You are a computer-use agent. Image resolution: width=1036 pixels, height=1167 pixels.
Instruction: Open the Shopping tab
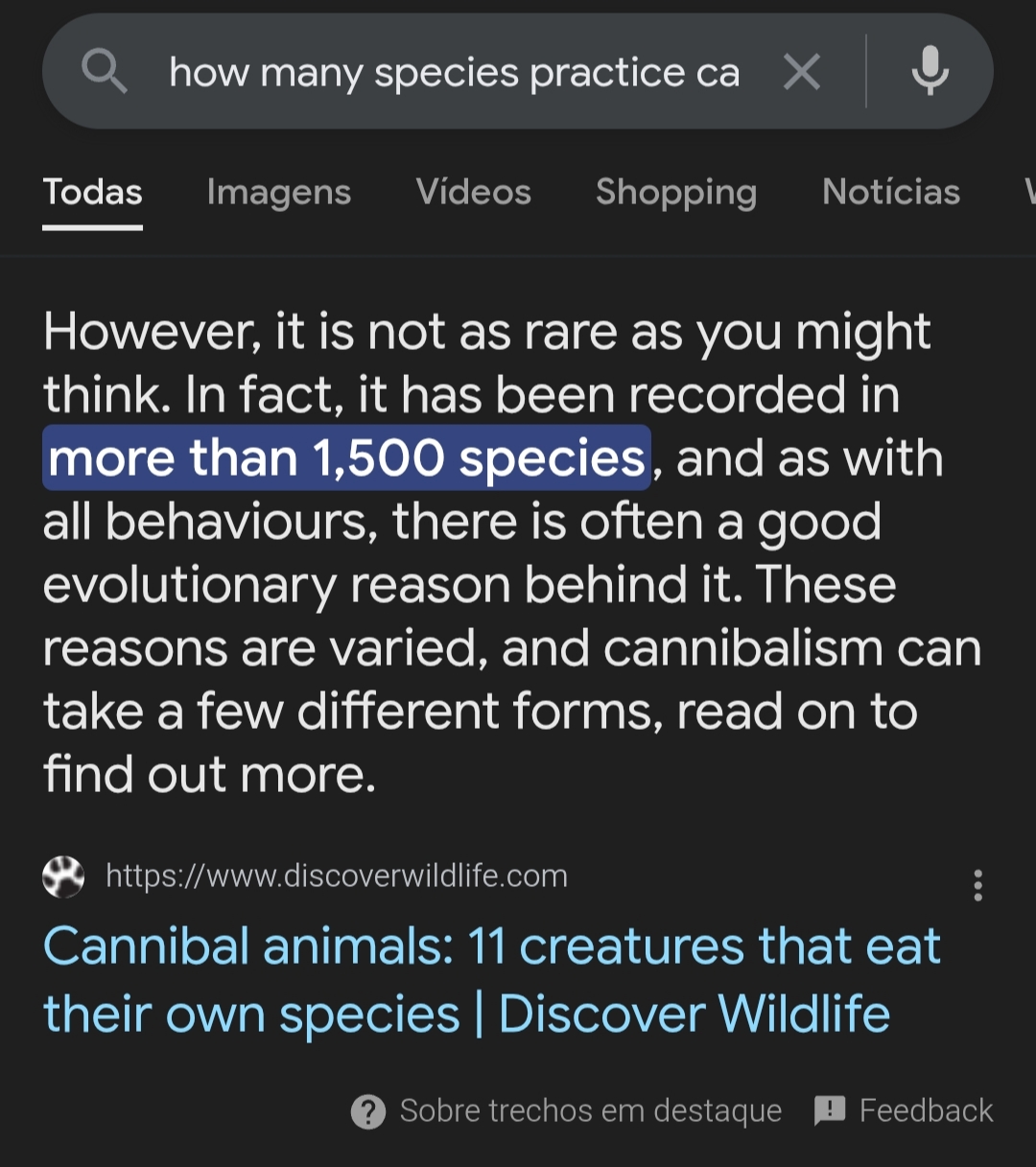(676, 193)
